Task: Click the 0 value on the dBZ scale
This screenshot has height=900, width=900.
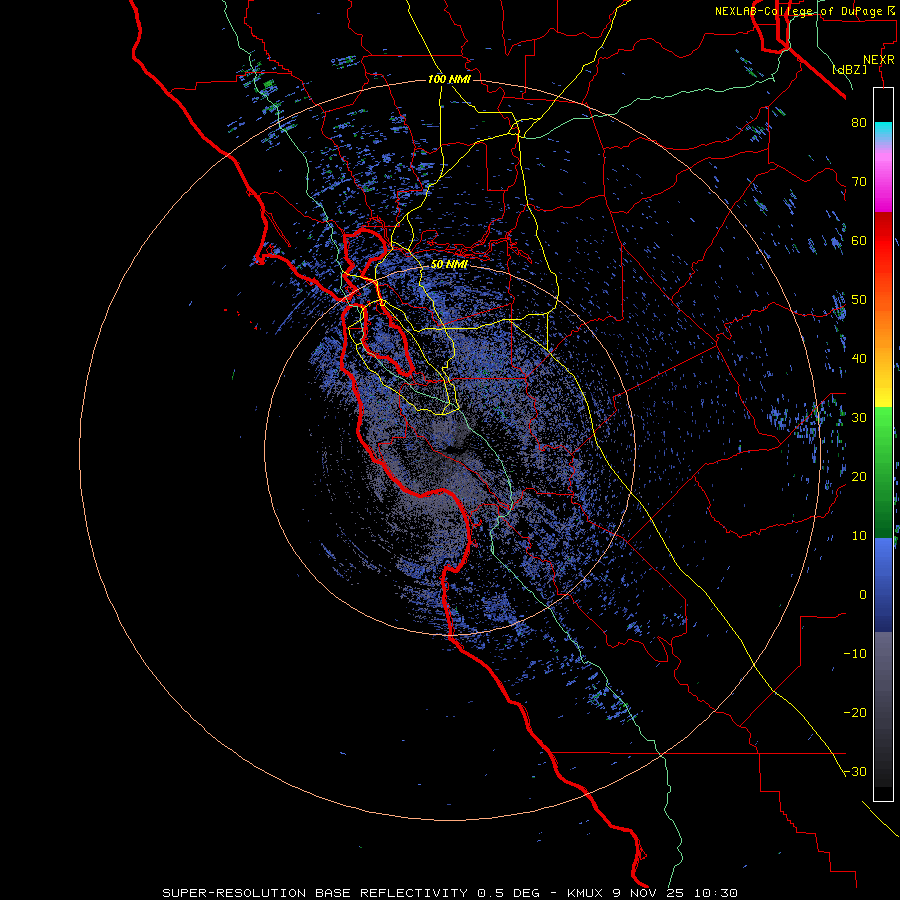Action: pos(863,595)
